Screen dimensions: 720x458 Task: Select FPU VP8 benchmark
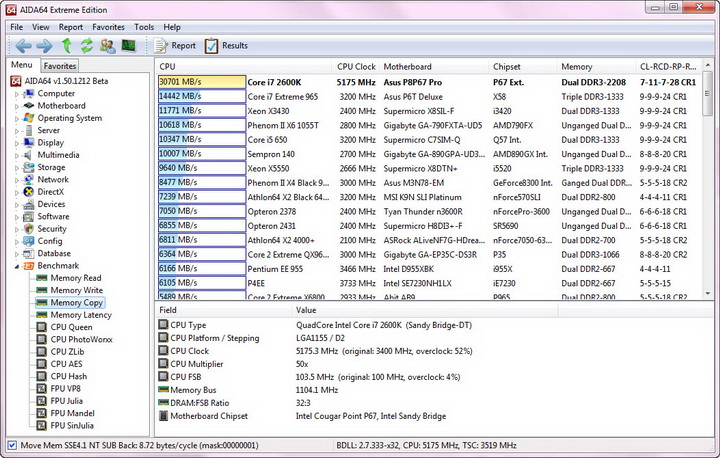click(65, 389)
